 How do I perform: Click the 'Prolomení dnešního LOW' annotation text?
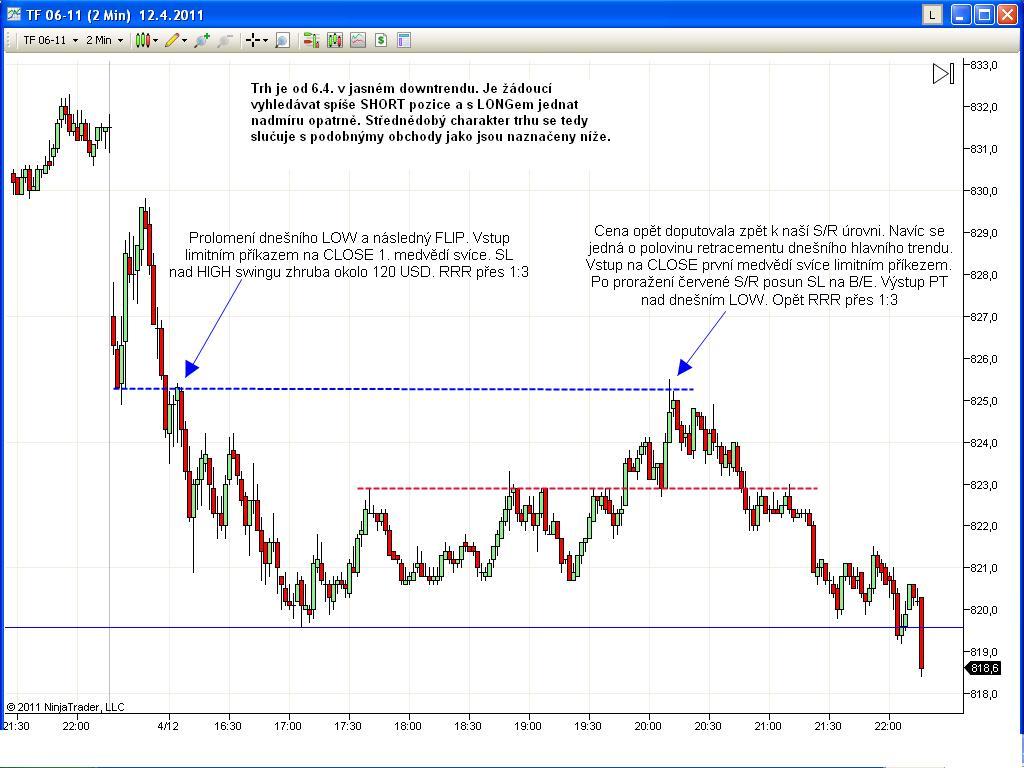pyautogui.click(x=349, y=255)
